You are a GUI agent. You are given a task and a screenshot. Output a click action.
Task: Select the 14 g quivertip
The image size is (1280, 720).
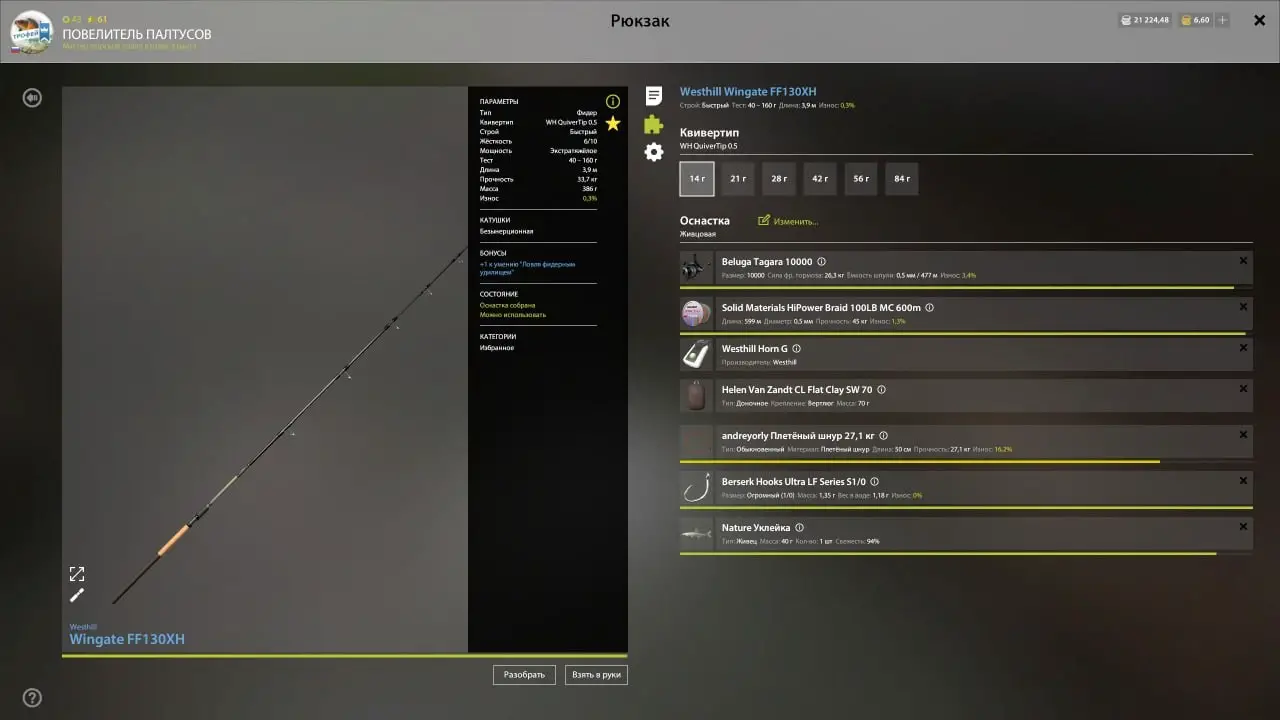click(697, 179)
